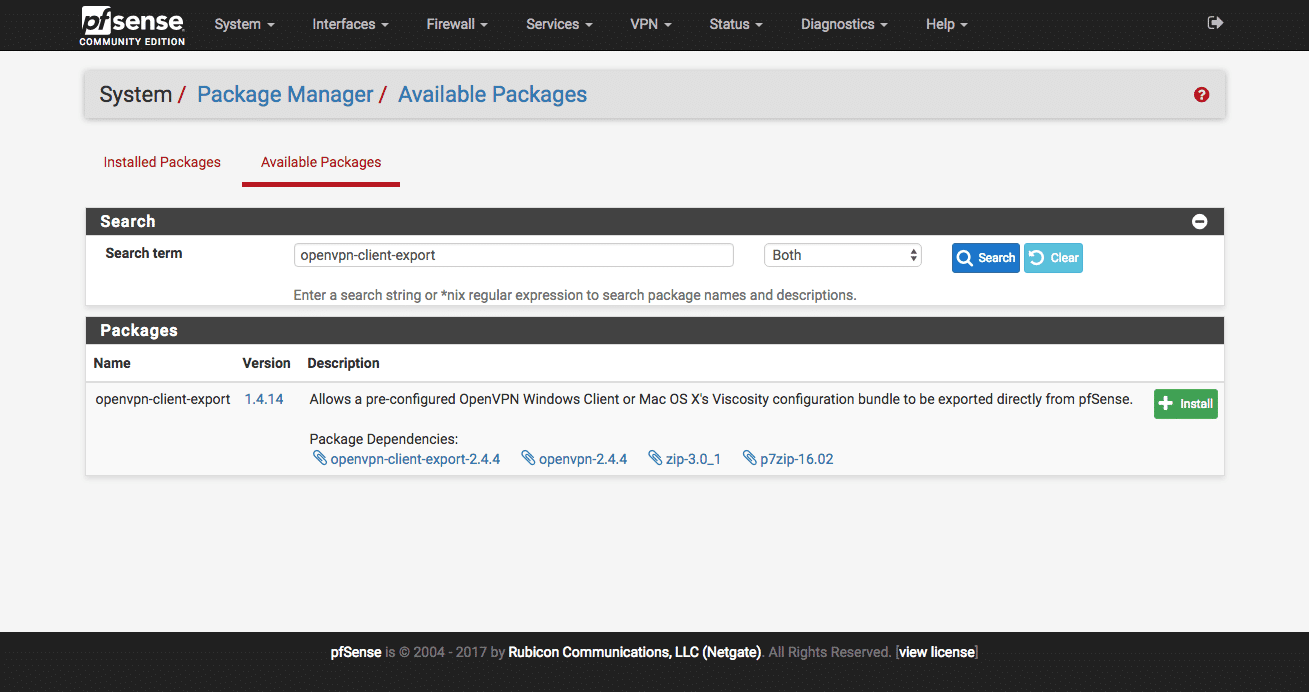This screenshot has width=1309, height=692.
Task: Open the view license footer link
Action: pos(937,652)
